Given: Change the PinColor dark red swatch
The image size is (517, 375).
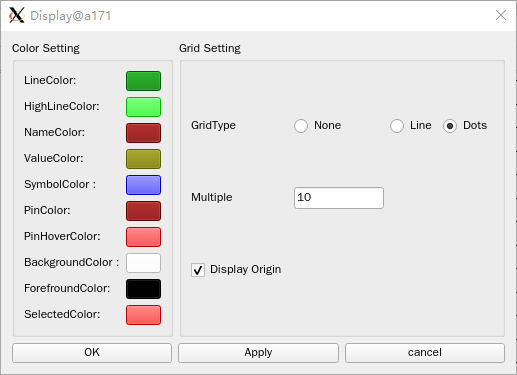Looking at the screenshot, I should 143,211.
